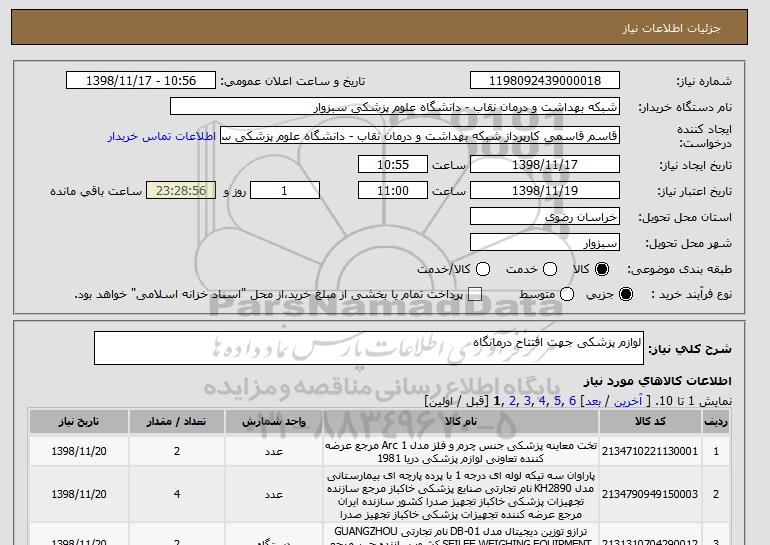Click the general description text area

369,348
